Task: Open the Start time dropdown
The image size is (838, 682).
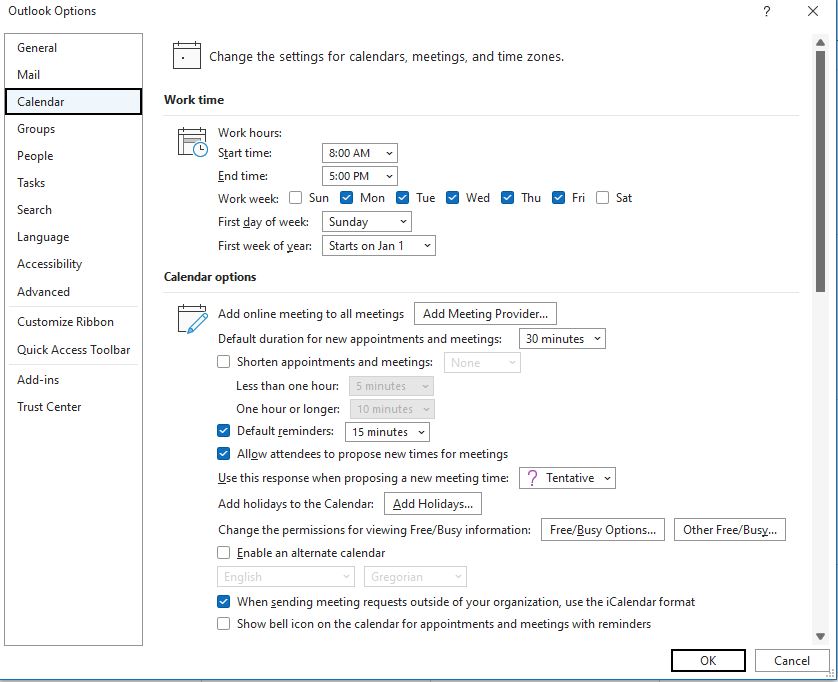Action: pyautogui.click(x=360, y=153)
